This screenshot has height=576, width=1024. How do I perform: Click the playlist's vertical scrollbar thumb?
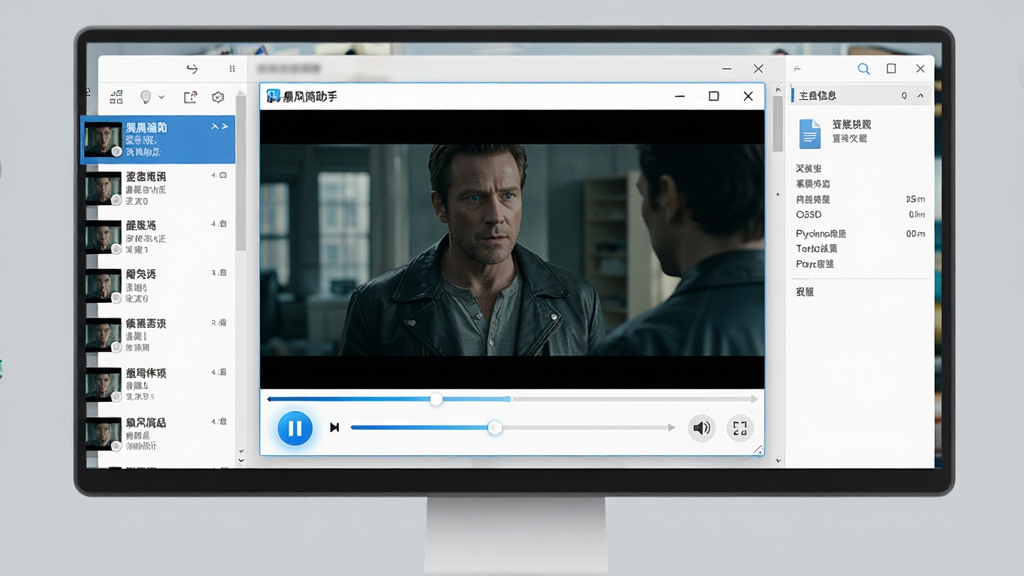(240, 173)
